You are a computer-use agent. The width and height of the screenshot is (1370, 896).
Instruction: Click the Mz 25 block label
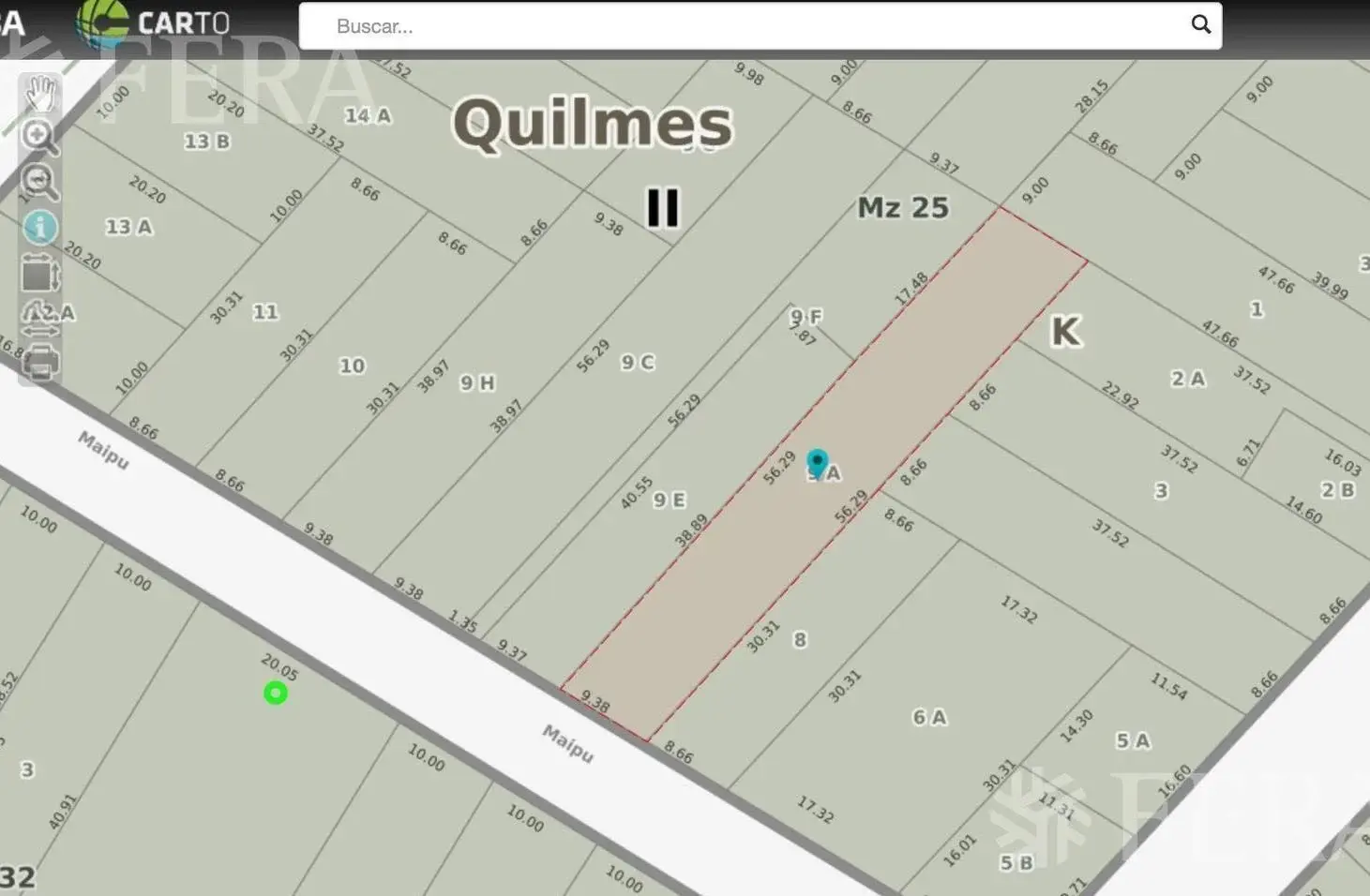coord(903,207)
